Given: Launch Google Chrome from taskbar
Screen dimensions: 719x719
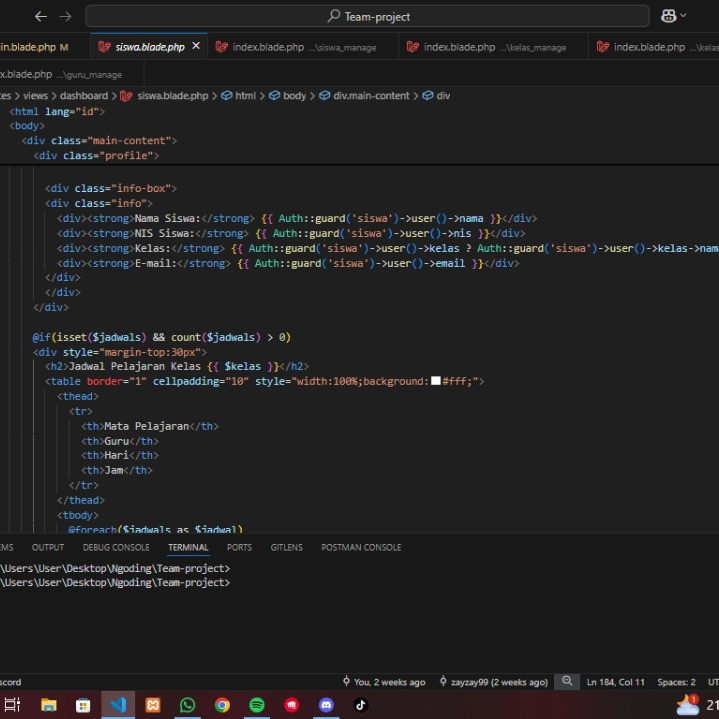Looking at the screenshot, I should [222, 705].
